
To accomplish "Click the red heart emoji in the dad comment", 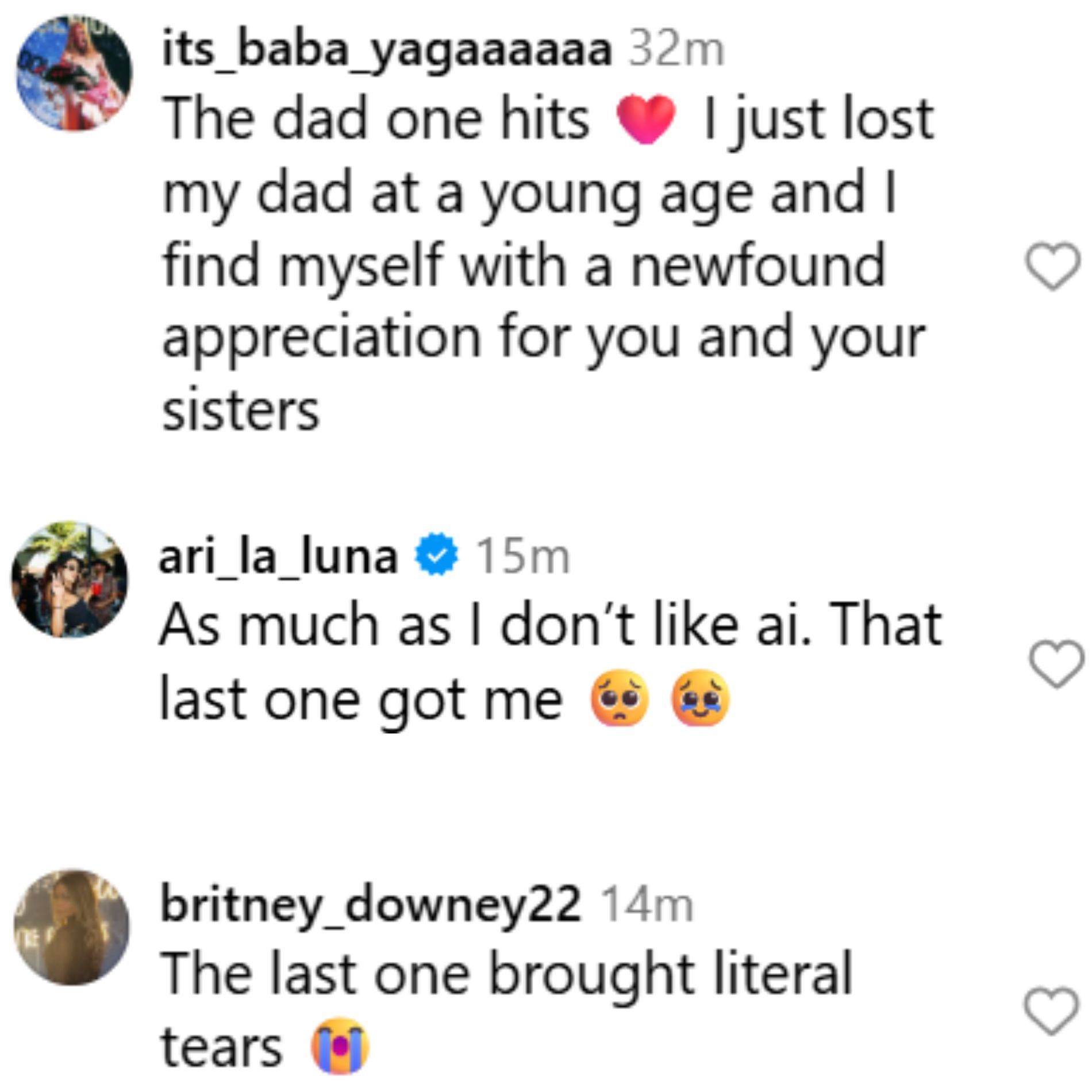I will pyautogui.click(x=645, y=119).
